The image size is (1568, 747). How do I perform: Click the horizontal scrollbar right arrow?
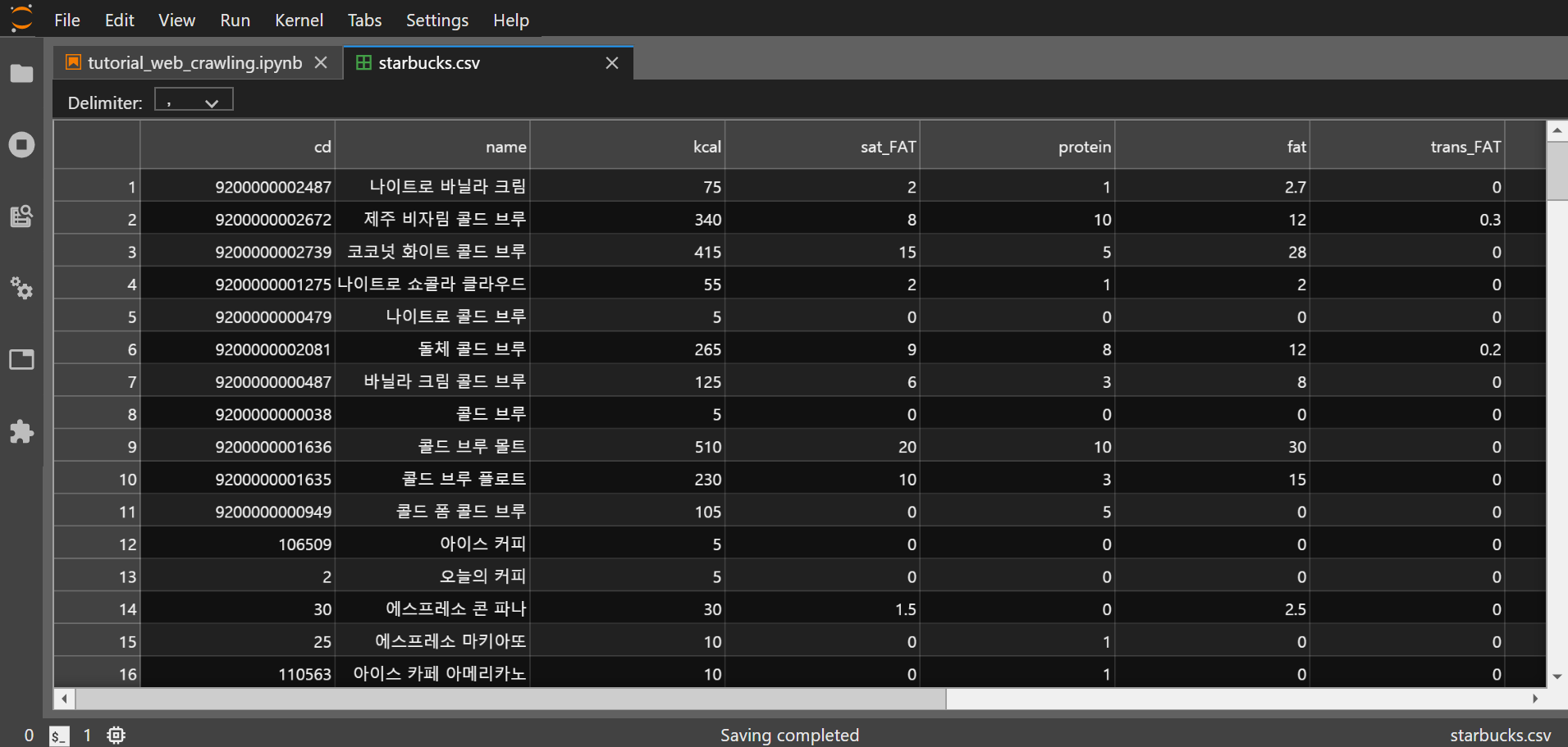pyautogui.click(x=1535, y=699)
